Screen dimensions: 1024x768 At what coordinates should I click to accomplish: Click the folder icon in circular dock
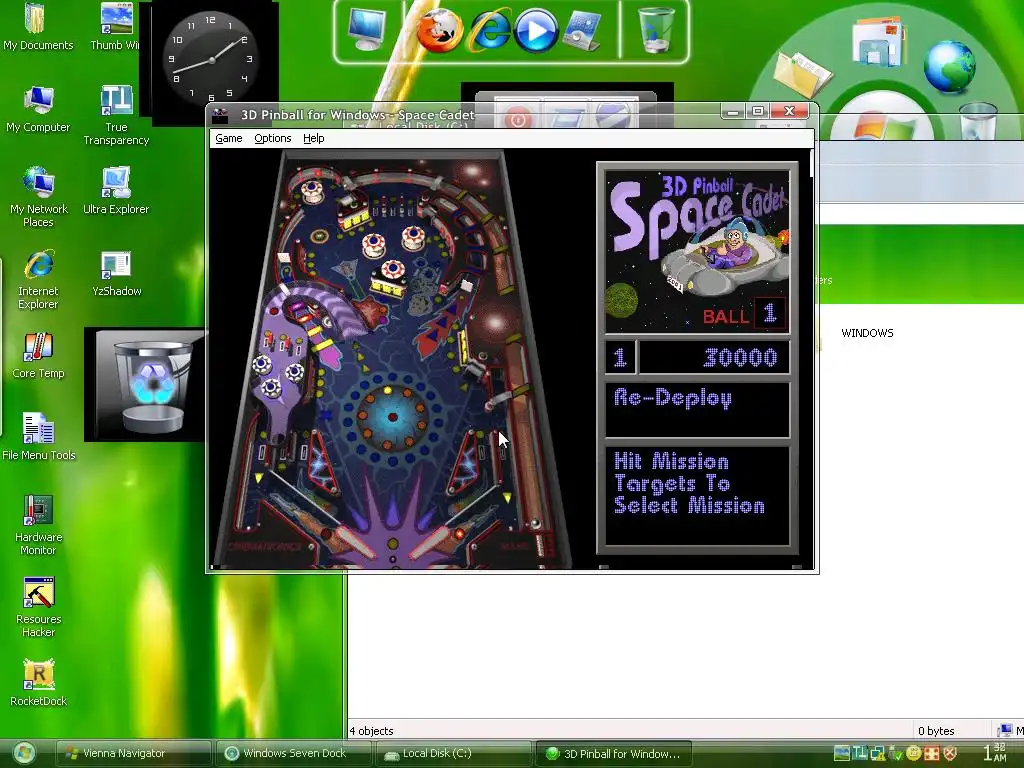pos(803,73)
